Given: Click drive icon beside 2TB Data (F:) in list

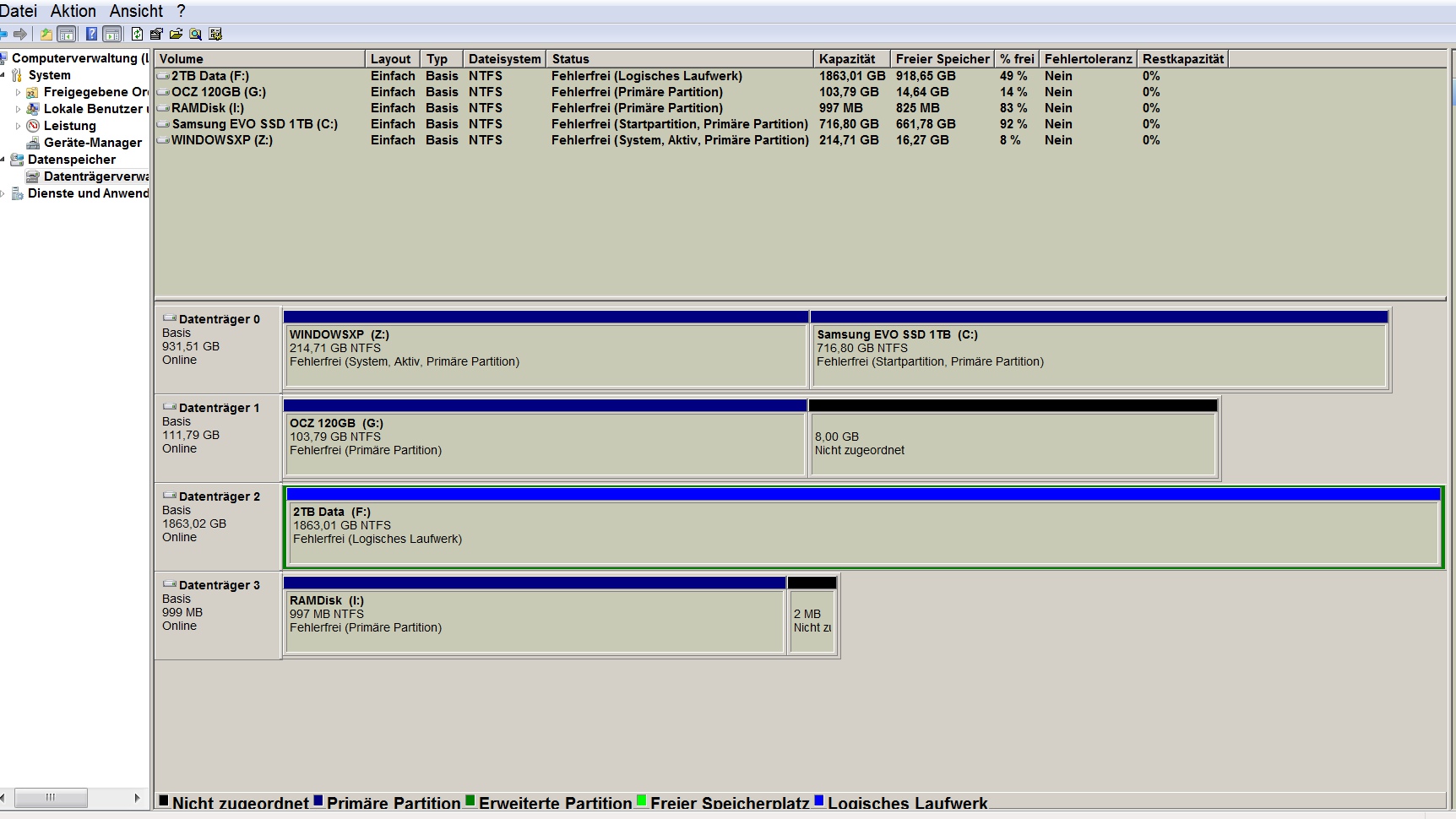Looking at the screenshot, I should pyautogui.click(x=163, y=76).
